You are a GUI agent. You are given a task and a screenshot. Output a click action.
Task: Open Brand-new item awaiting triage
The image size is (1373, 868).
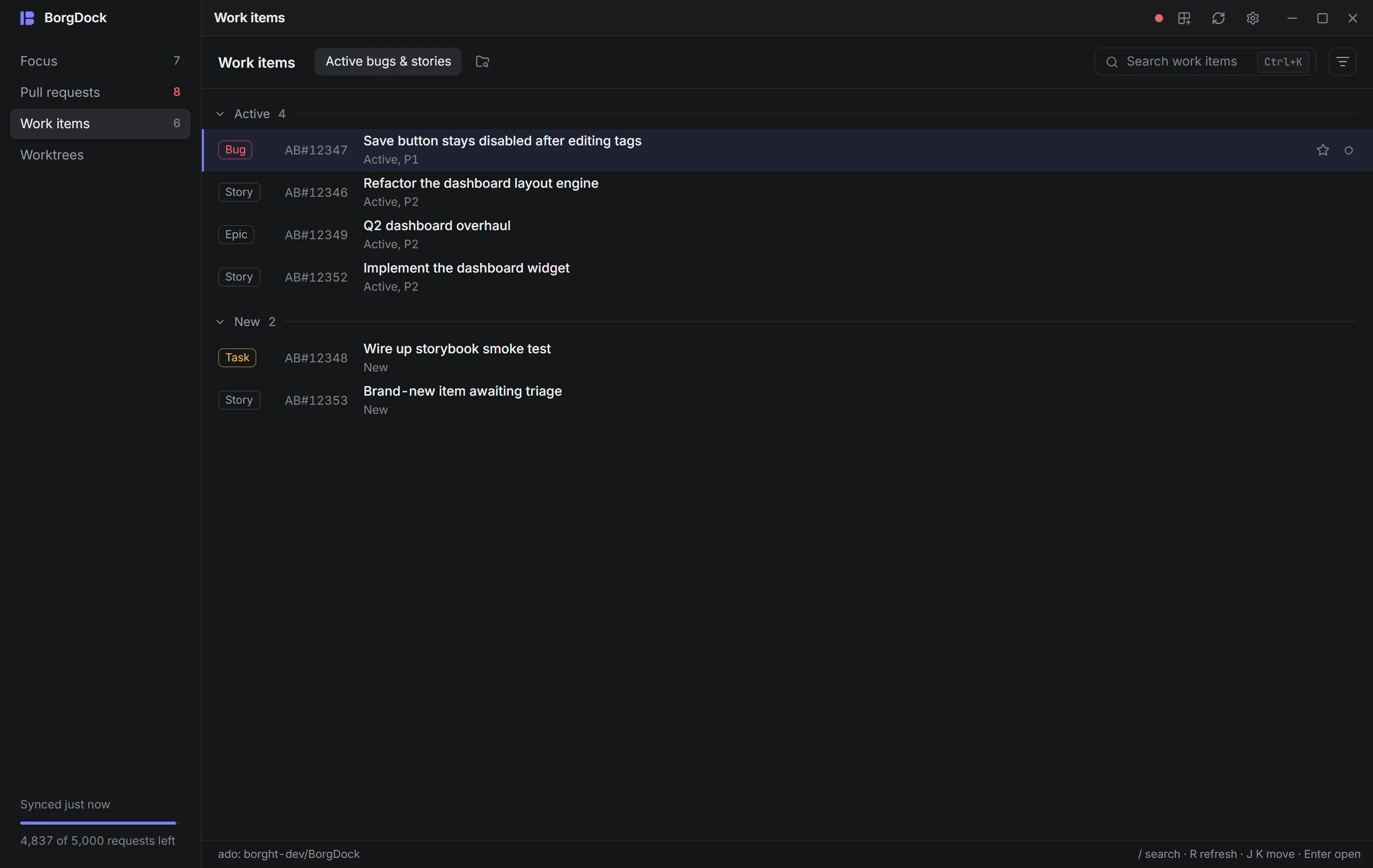pos(787,400)
